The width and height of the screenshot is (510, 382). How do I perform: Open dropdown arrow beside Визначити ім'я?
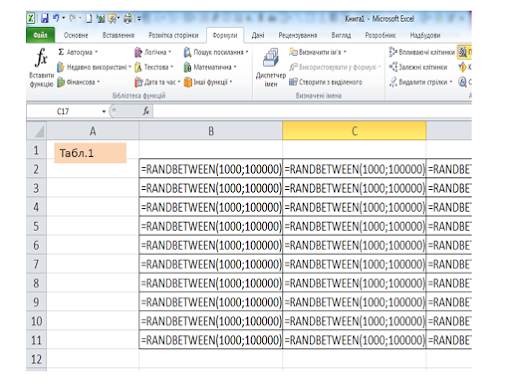[345, 52]
